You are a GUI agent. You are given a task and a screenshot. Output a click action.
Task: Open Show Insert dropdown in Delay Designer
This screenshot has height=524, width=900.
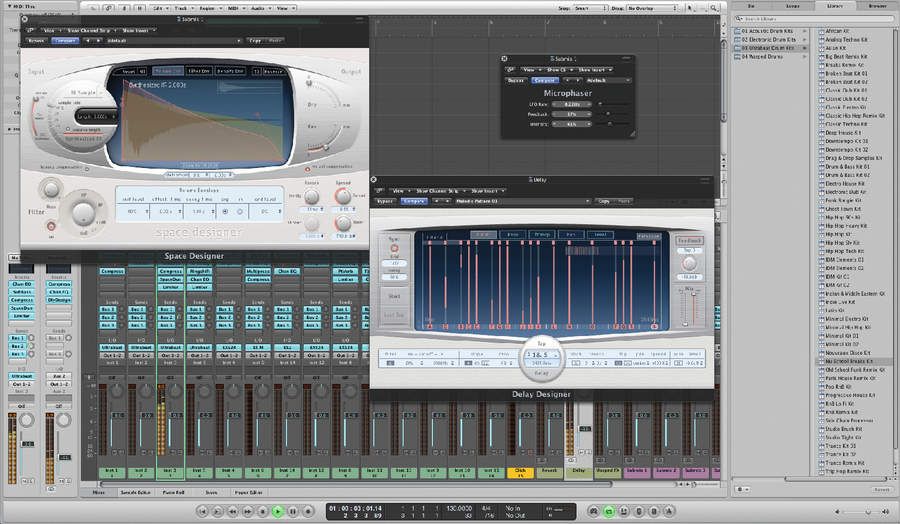[x=486, y=191]
